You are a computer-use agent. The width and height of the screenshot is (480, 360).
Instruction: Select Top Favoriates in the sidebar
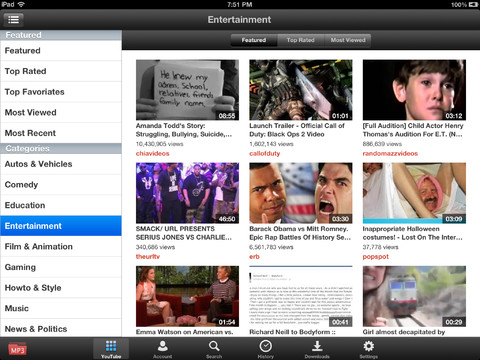pyautogui.click(x=61, y=92)
